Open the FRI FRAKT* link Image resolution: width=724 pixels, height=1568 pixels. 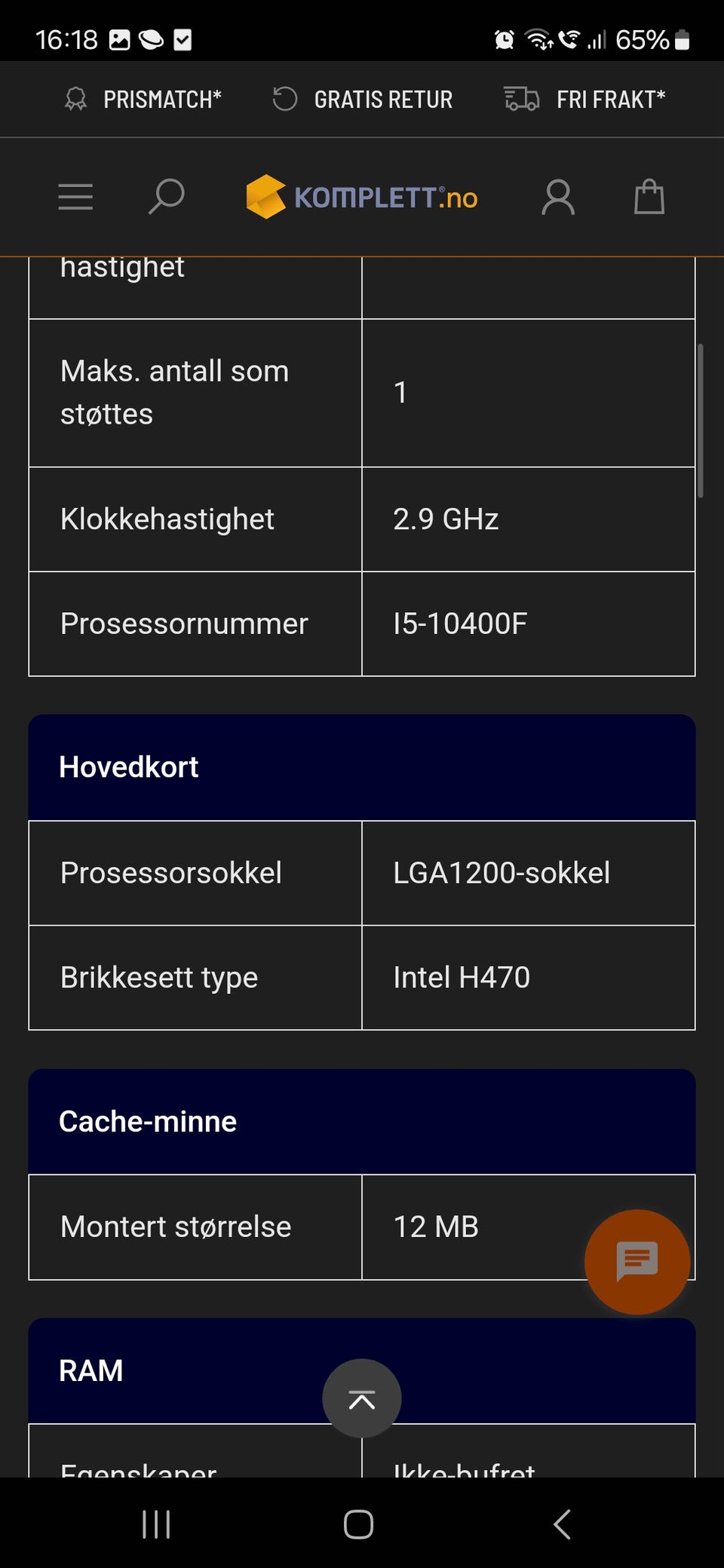tap(611, 100)
